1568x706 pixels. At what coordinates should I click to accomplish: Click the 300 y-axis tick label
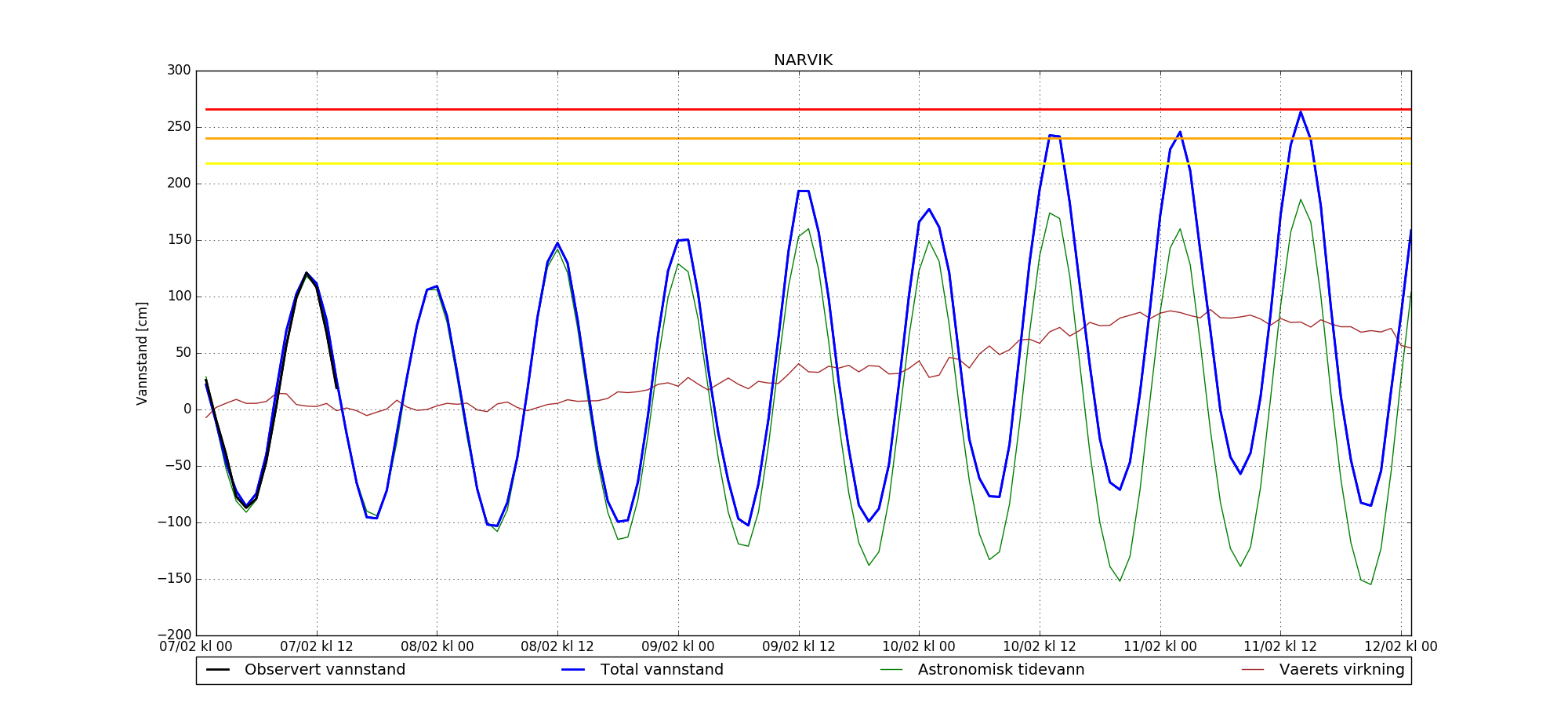point(179,71)
